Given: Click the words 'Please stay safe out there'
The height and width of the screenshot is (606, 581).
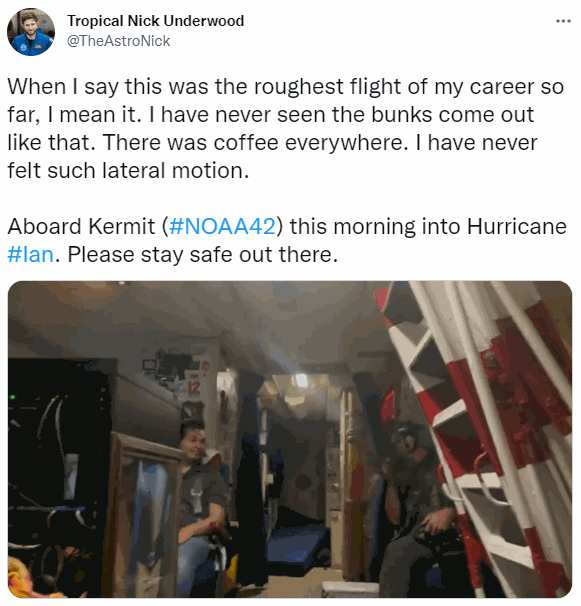Looking at the screenshot, I should coord(203,254).
